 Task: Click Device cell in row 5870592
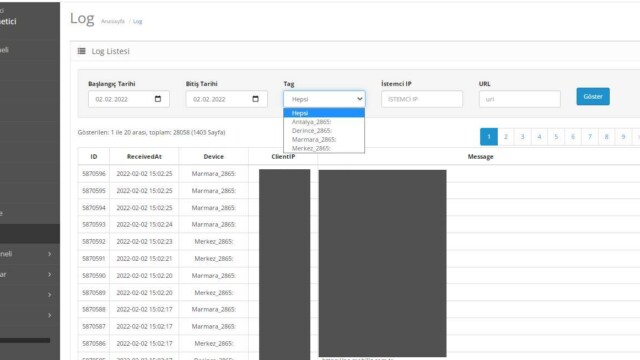pyautogui.click(x=213, y=242)
